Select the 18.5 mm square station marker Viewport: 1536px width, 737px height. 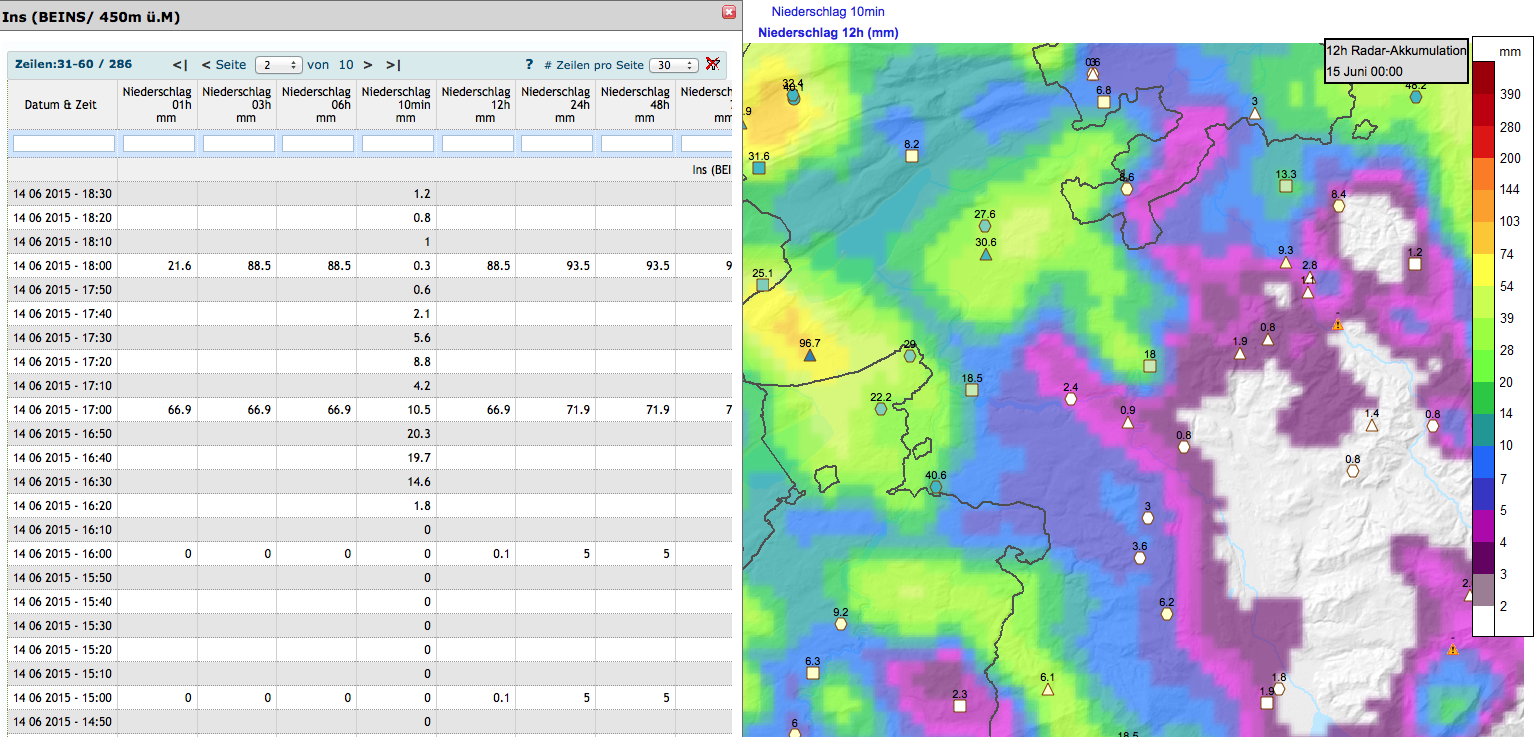(972, 390)
